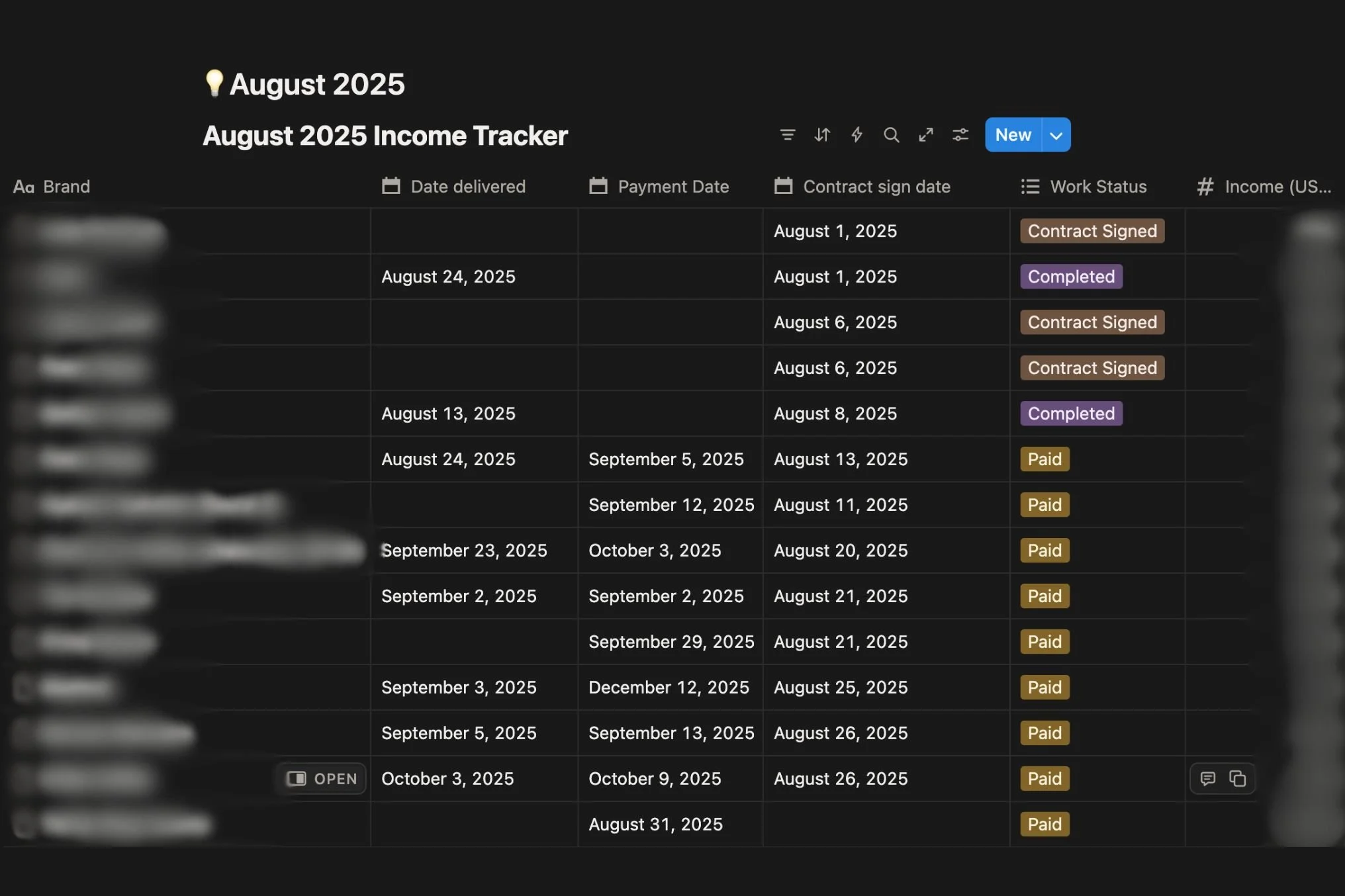
Task: Click the comment icon on the hovered row
Action: coord(1207,778)
